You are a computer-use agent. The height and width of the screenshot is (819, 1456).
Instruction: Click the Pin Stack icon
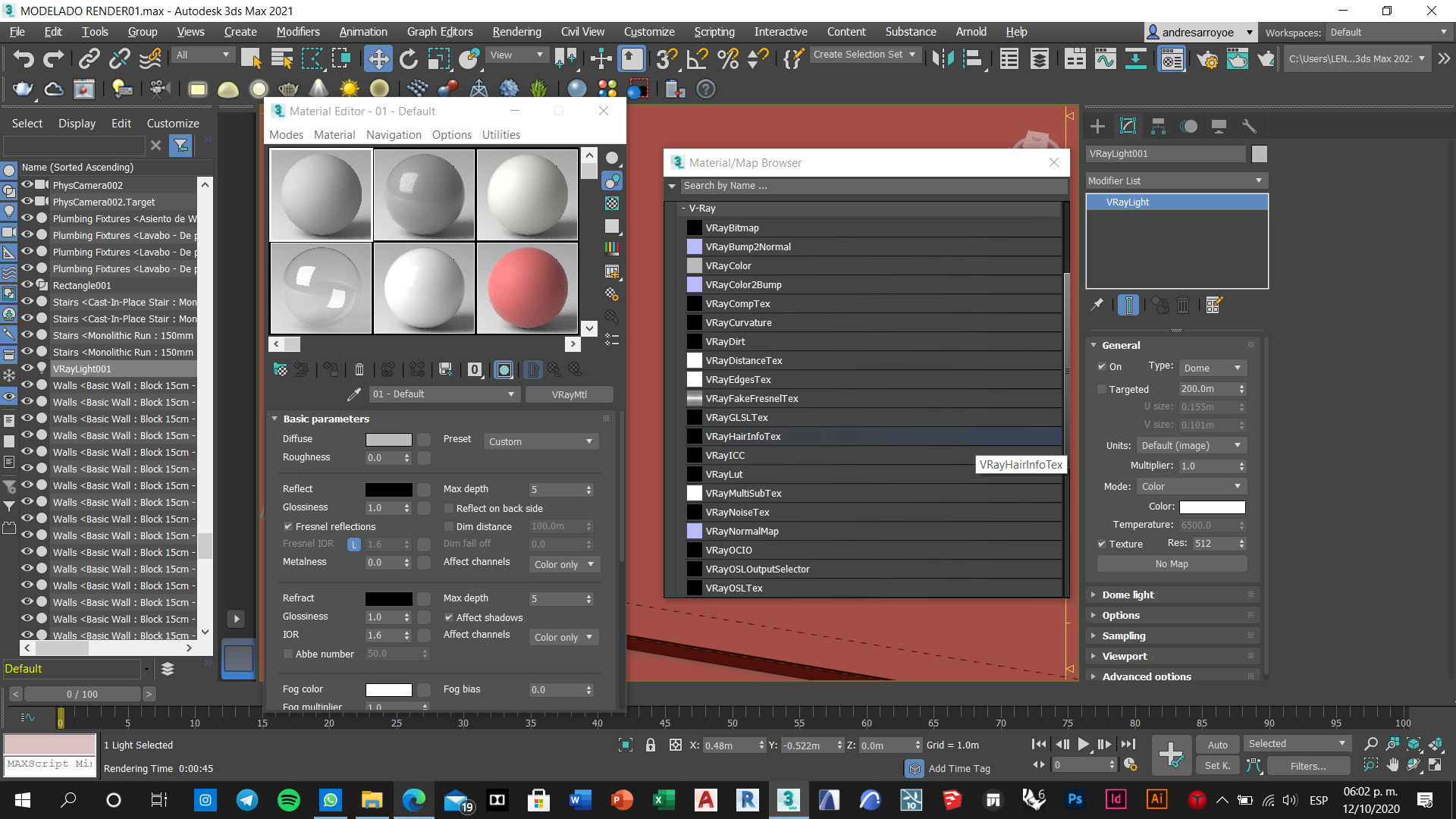tap(1097, 305)
